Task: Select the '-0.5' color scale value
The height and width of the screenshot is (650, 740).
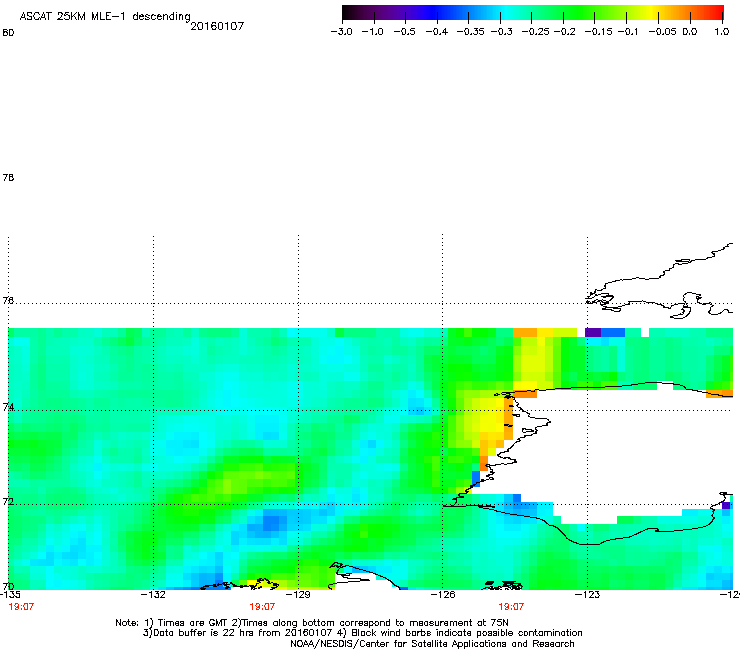Action: [404, 32]
